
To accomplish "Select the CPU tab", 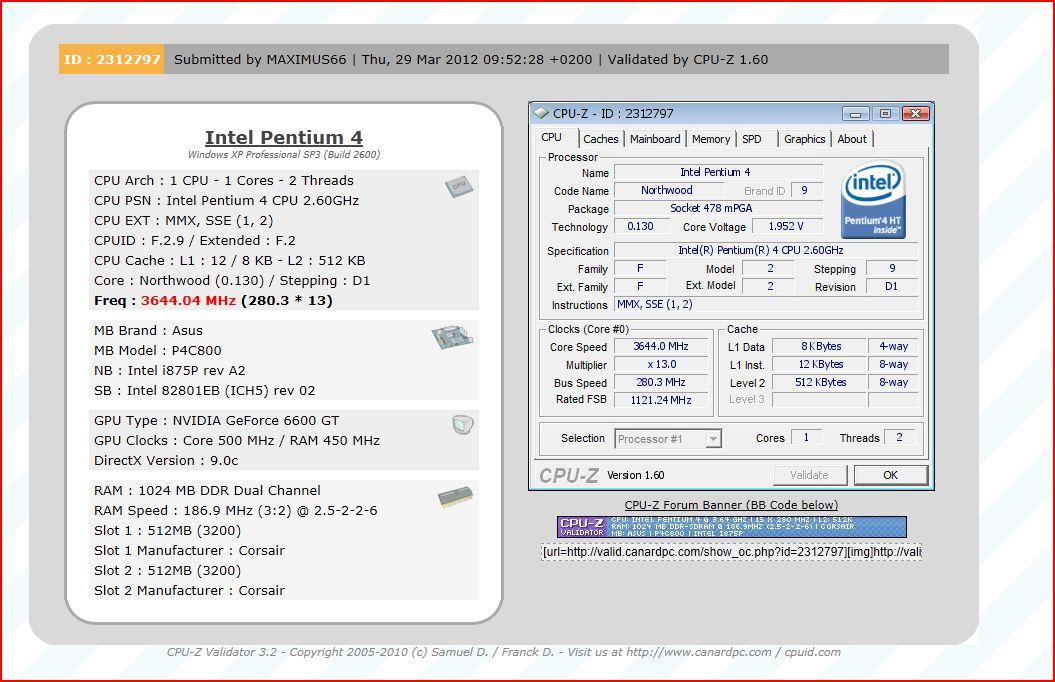I will click(x=552, y=137).
